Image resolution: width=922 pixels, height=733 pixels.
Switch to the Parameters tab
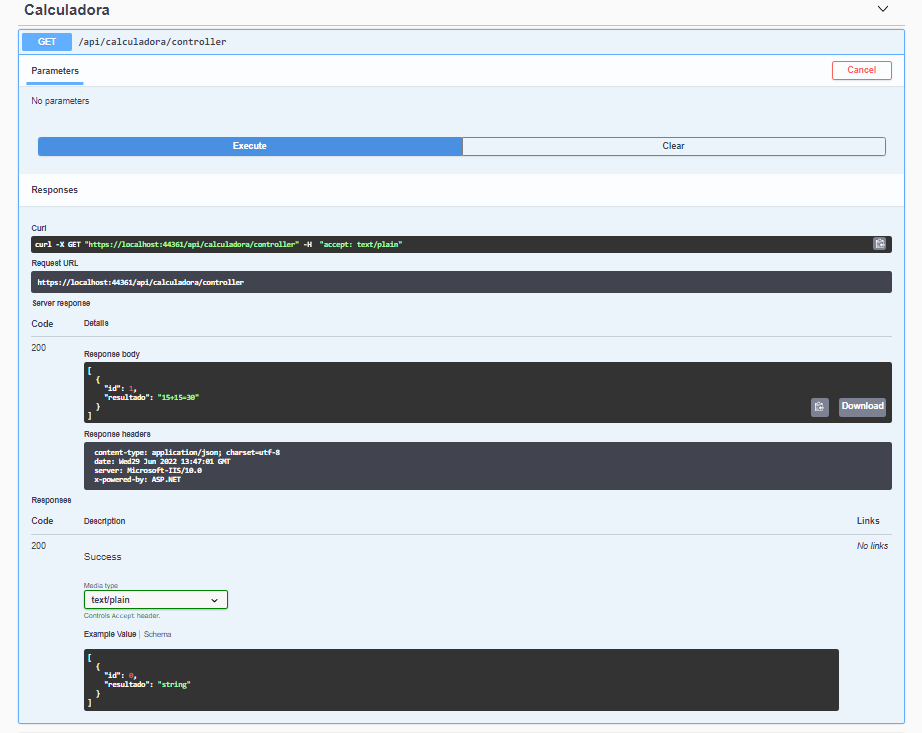[x=54, y=71]
